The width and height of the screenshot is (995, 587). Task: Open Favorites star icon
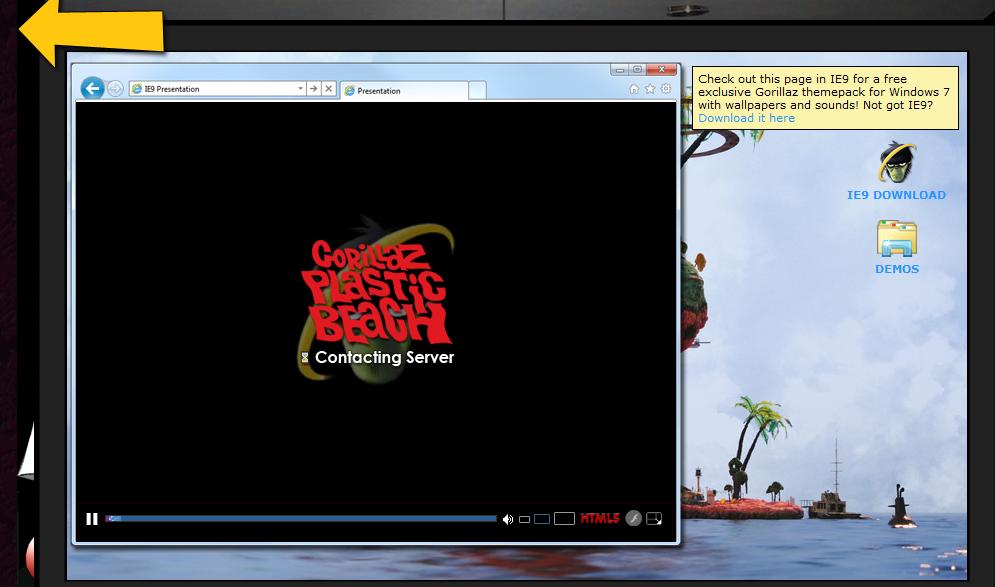pyautogui.click(x=650, y=89)
